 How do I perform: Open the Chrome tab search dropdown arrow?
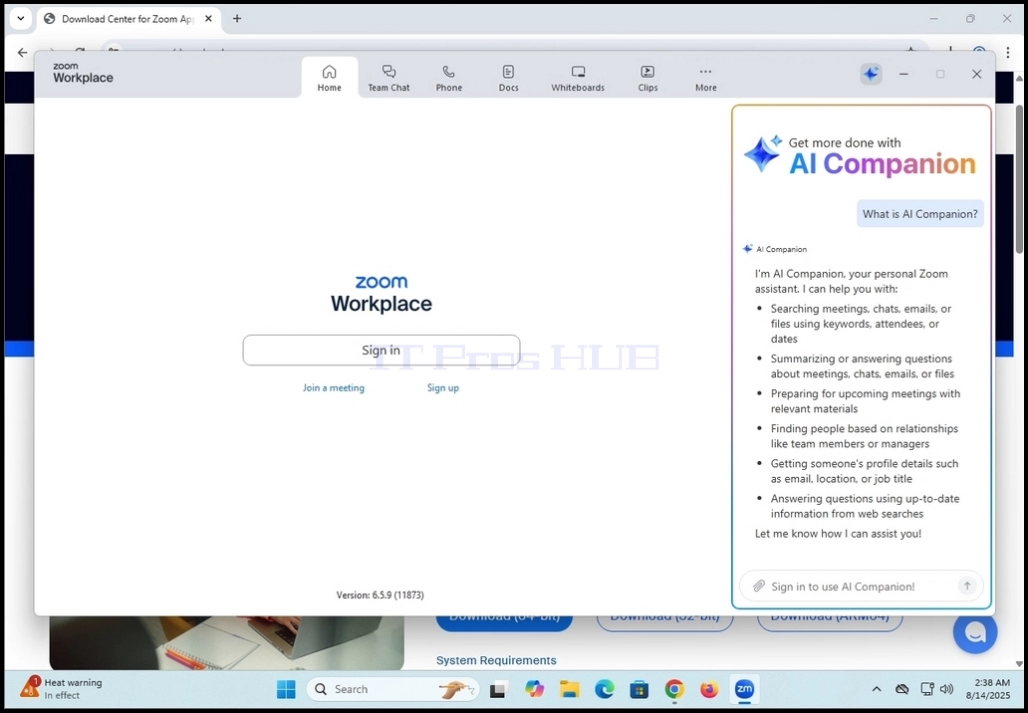[20, 18]
